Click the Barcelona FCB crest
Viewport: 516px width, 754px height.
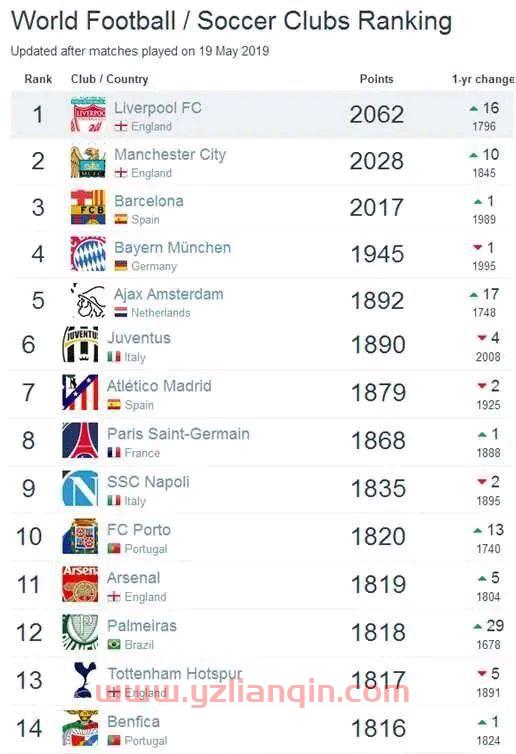(x=88, y=207)
